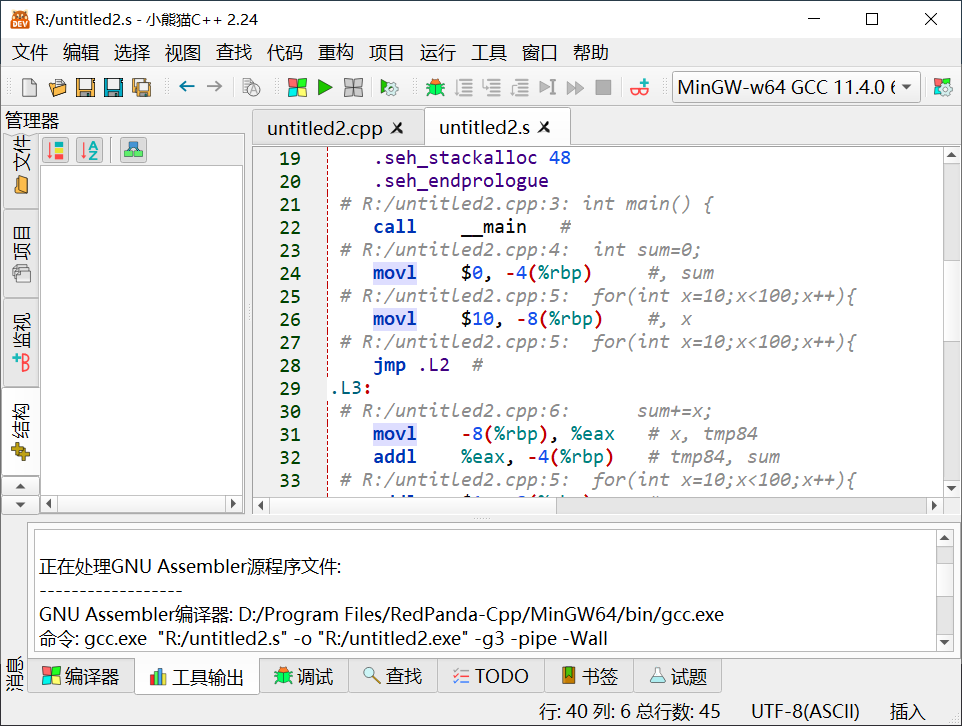Open the TODO bottom tab
The image size is (962, 726).
pos(490,676)
